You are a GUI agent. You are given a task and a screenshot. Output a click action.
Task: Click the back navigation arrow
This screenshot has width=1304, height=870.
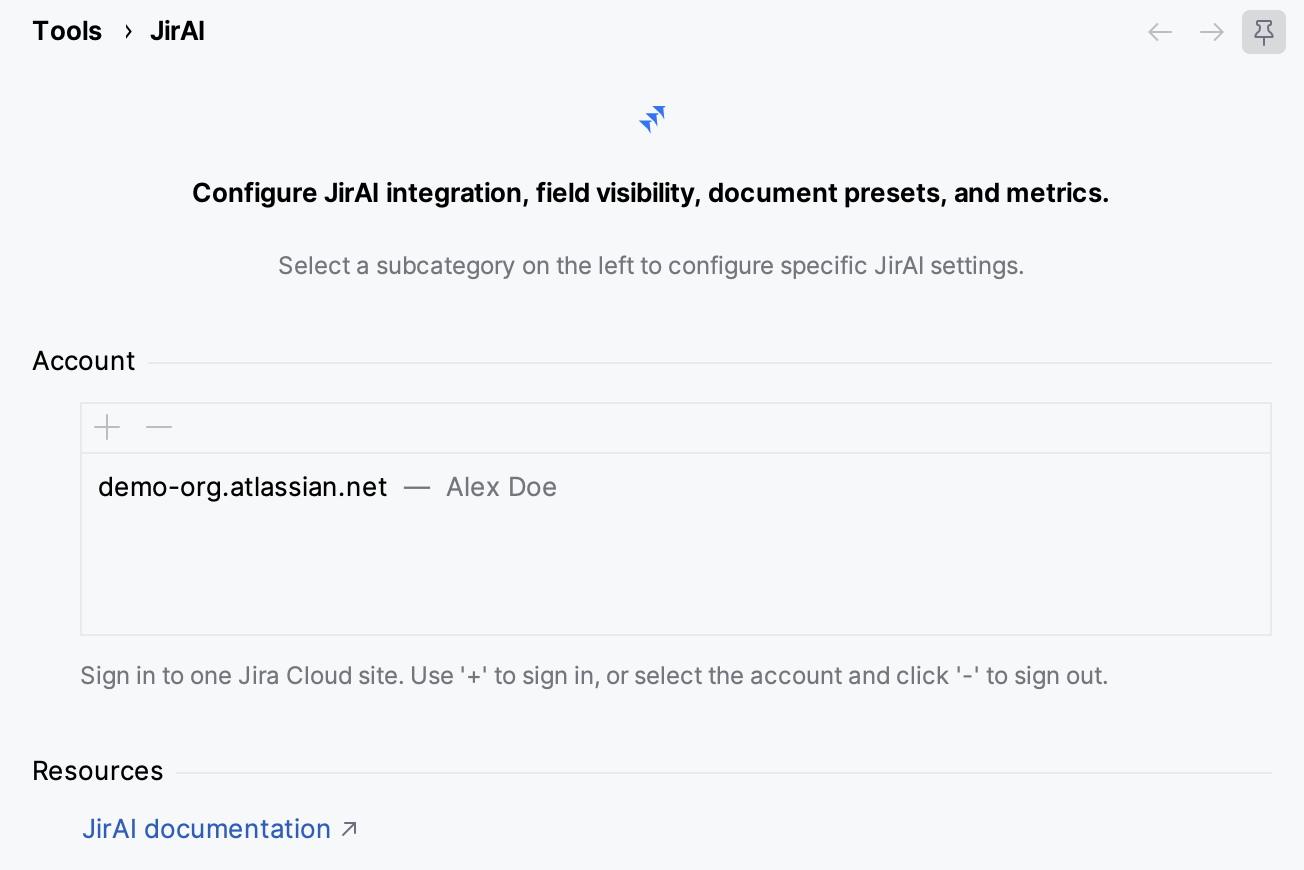click(1160, 32)
